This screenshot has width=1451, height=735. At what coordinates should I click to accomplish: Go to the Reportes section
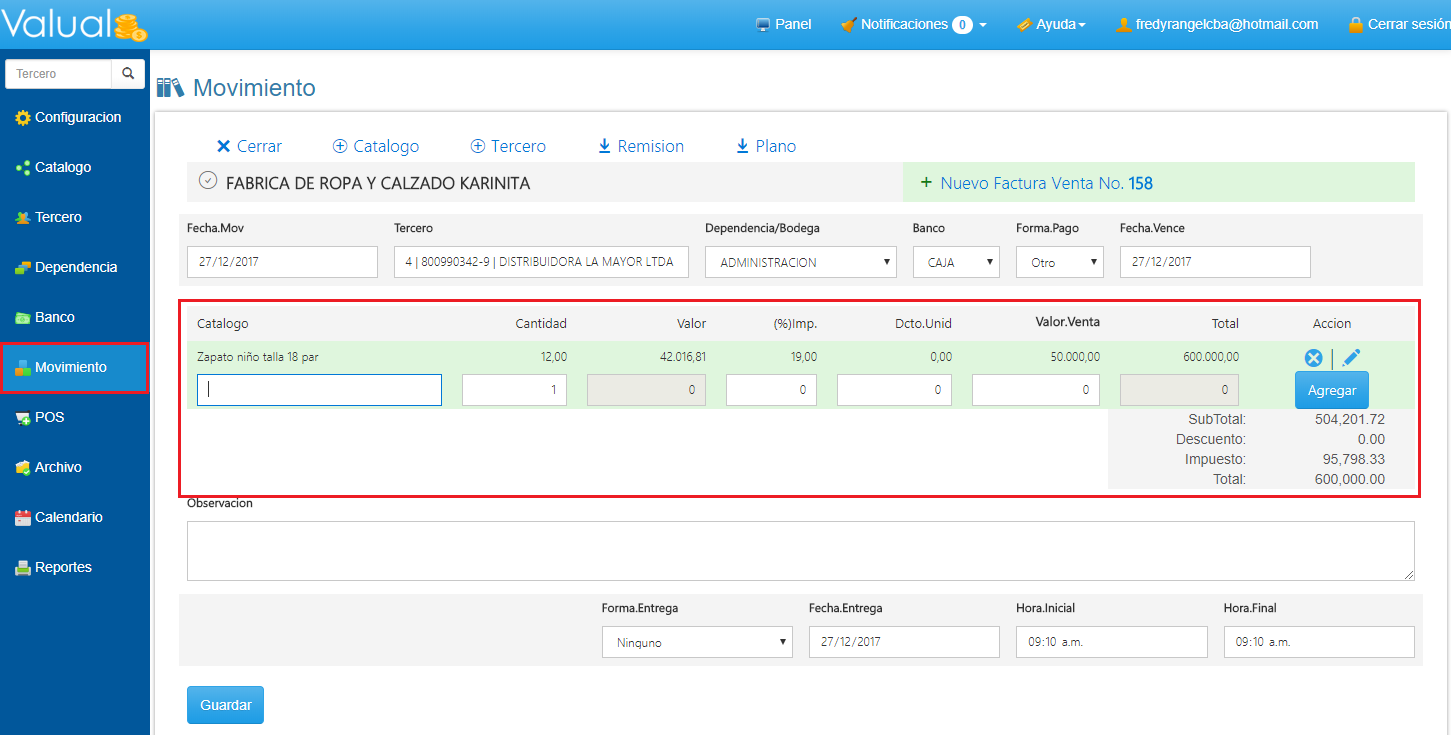coord(63,567)
